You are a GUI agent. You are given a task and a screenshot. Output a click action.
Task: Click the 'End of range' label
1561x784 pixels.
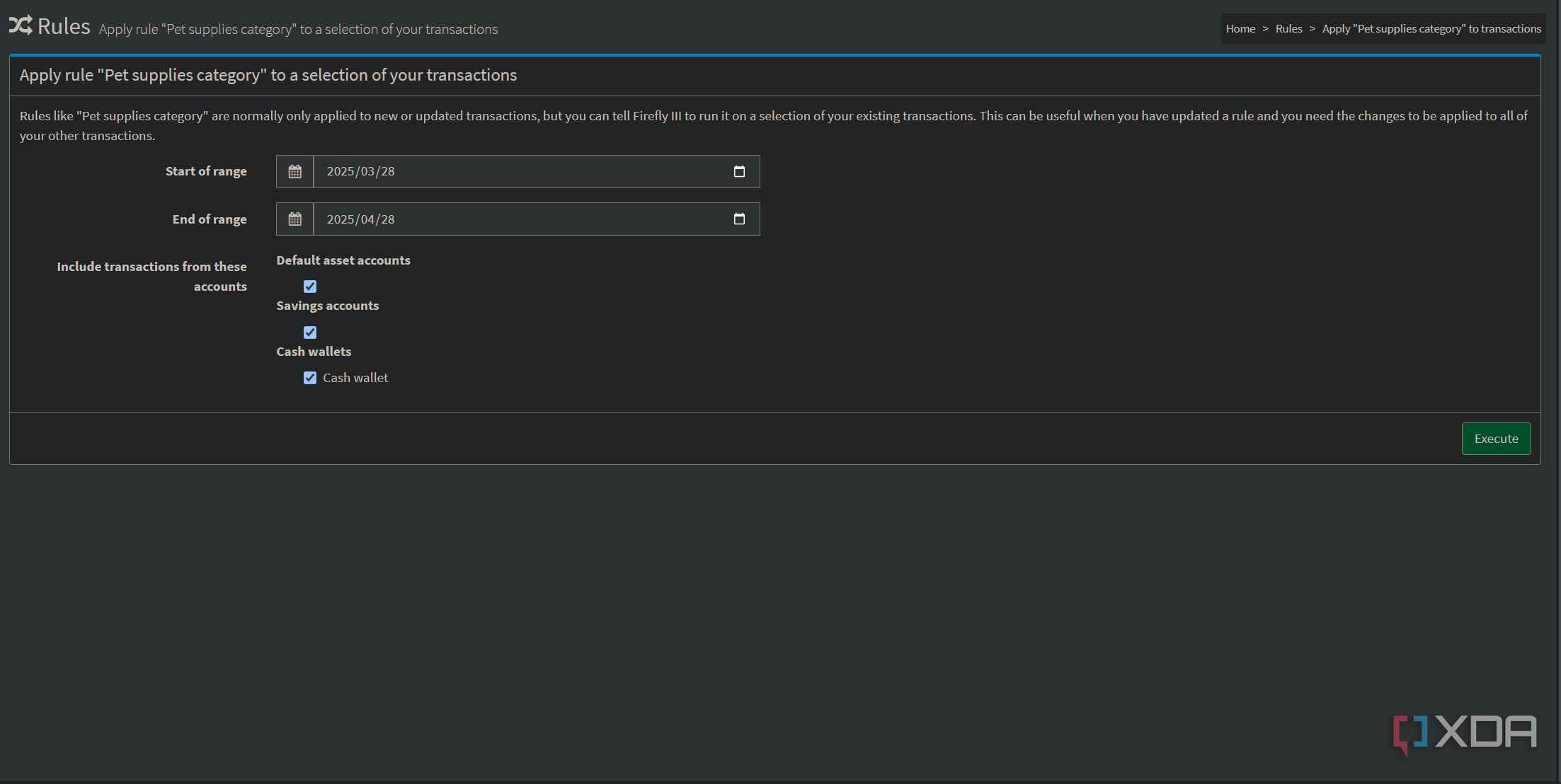pyautogui.click(x=210, y=219)
